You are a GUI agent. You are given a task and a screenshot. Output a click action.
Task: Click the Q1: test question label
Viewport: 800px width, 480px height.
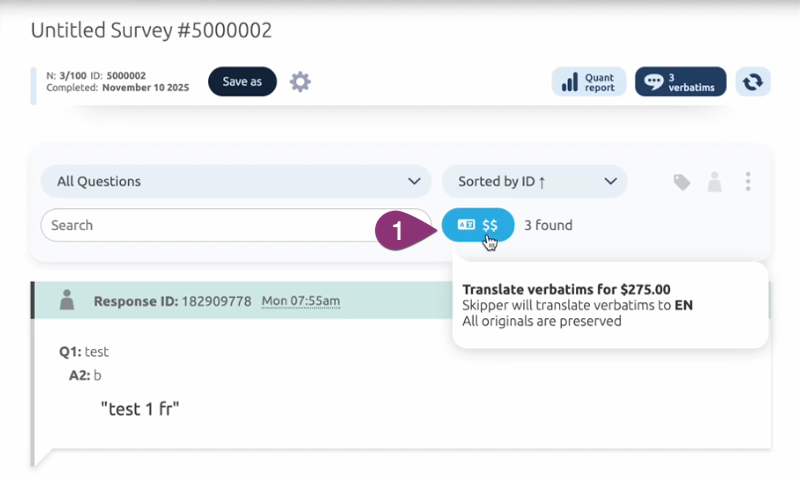click(x=83, y=352)
